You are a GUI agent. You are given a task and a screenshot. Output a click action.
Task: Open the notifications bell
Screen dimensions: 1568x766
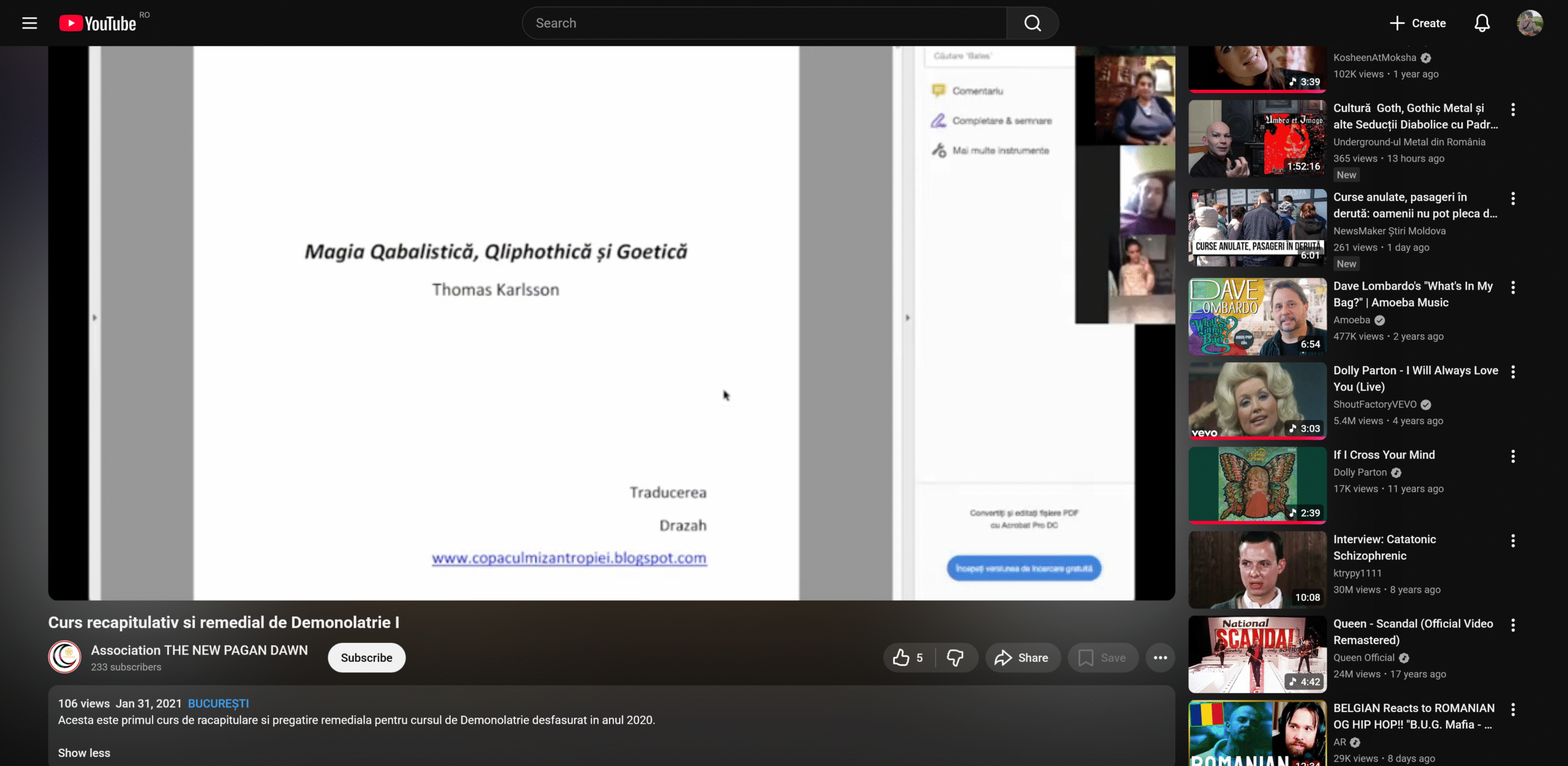pyautogui.click(x=1482, y=23)
